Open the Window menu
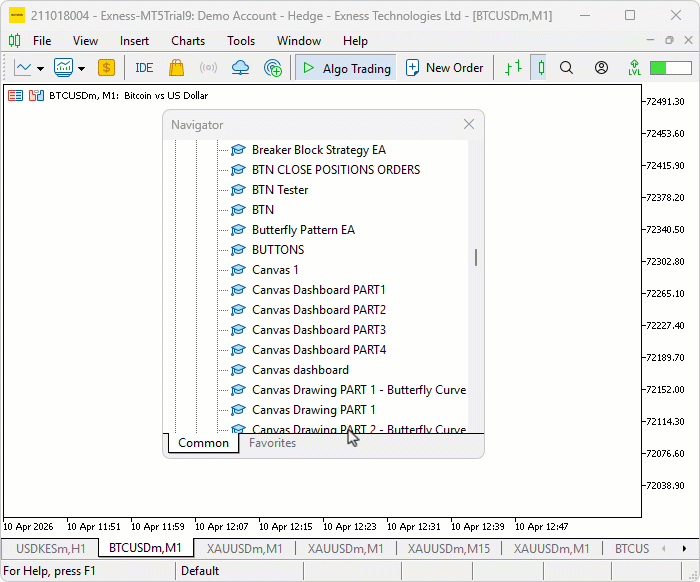Image resolution: width=700 pixels, height=582 pixels. tap(299, 41)
